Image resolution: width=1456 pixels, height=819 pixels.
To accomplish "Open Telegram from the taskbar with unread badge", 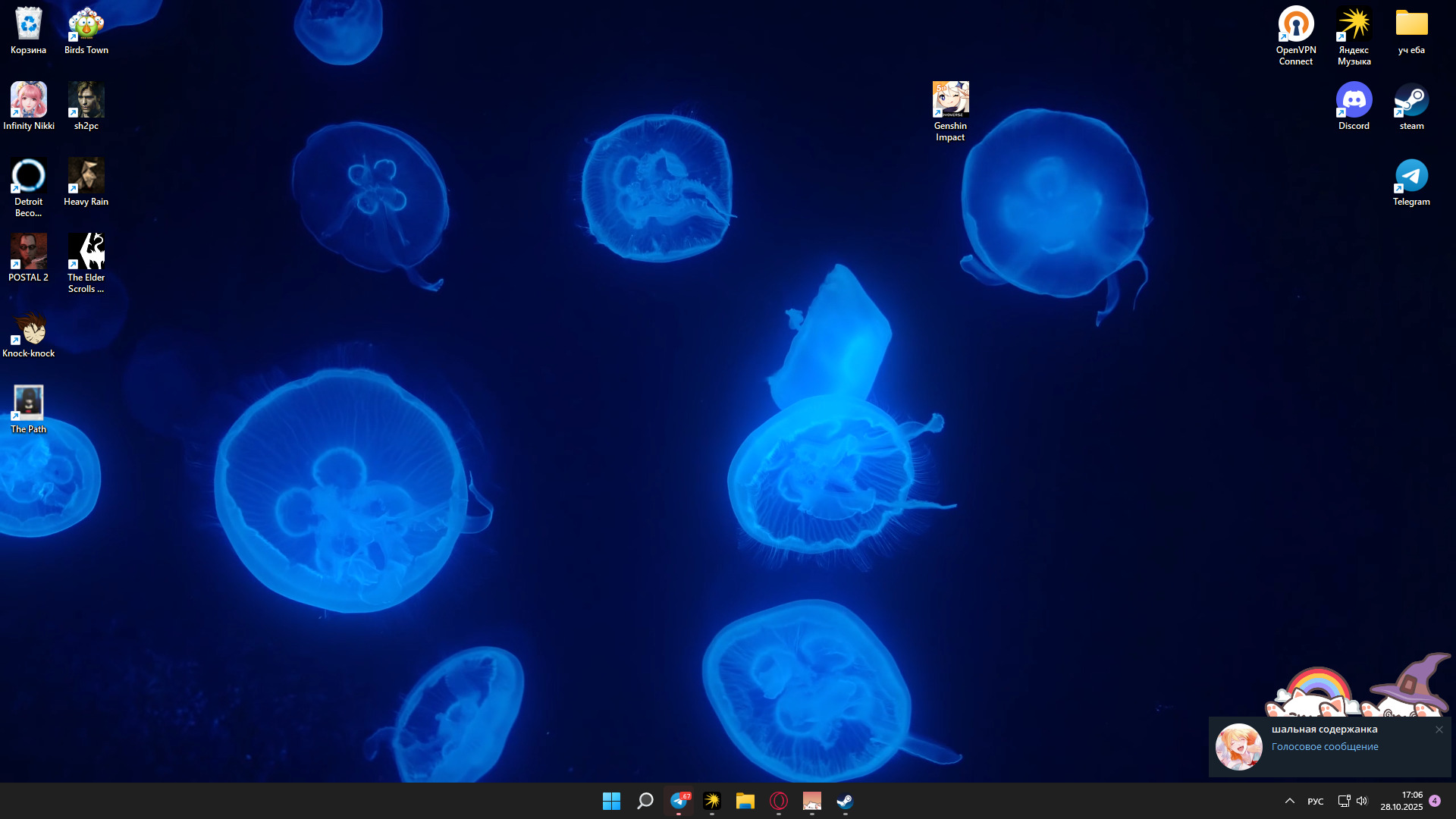I will click(x=679, y=801).
